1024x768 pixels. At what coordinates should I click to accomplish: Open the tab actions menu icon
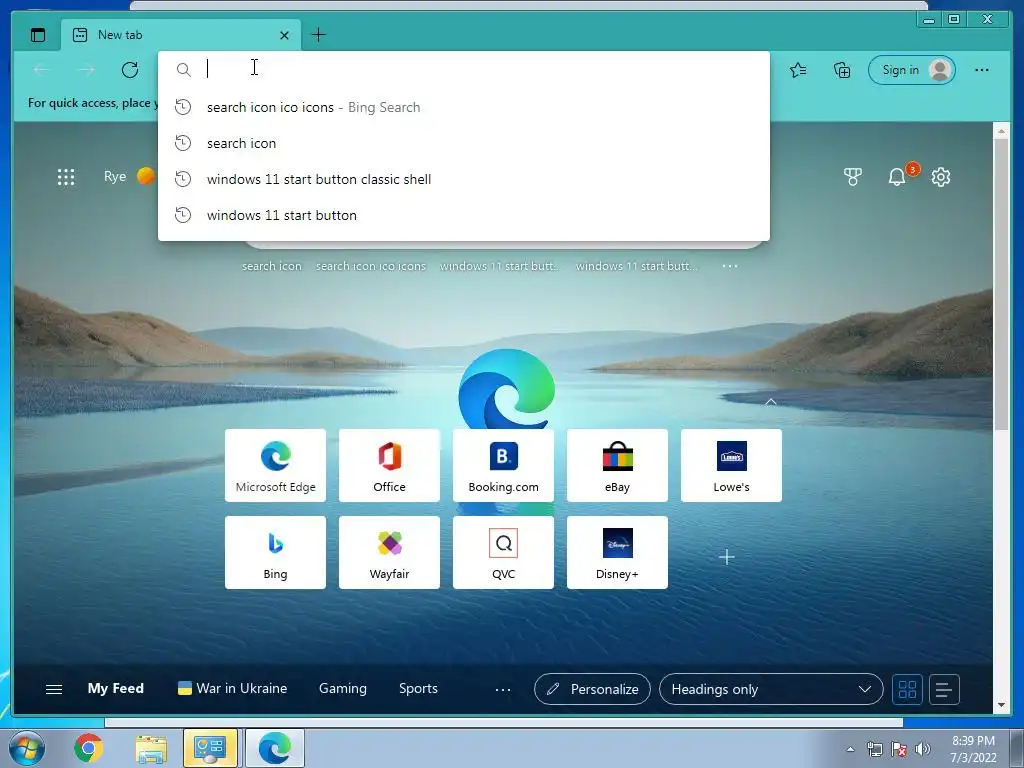click(x=38, y=35)
